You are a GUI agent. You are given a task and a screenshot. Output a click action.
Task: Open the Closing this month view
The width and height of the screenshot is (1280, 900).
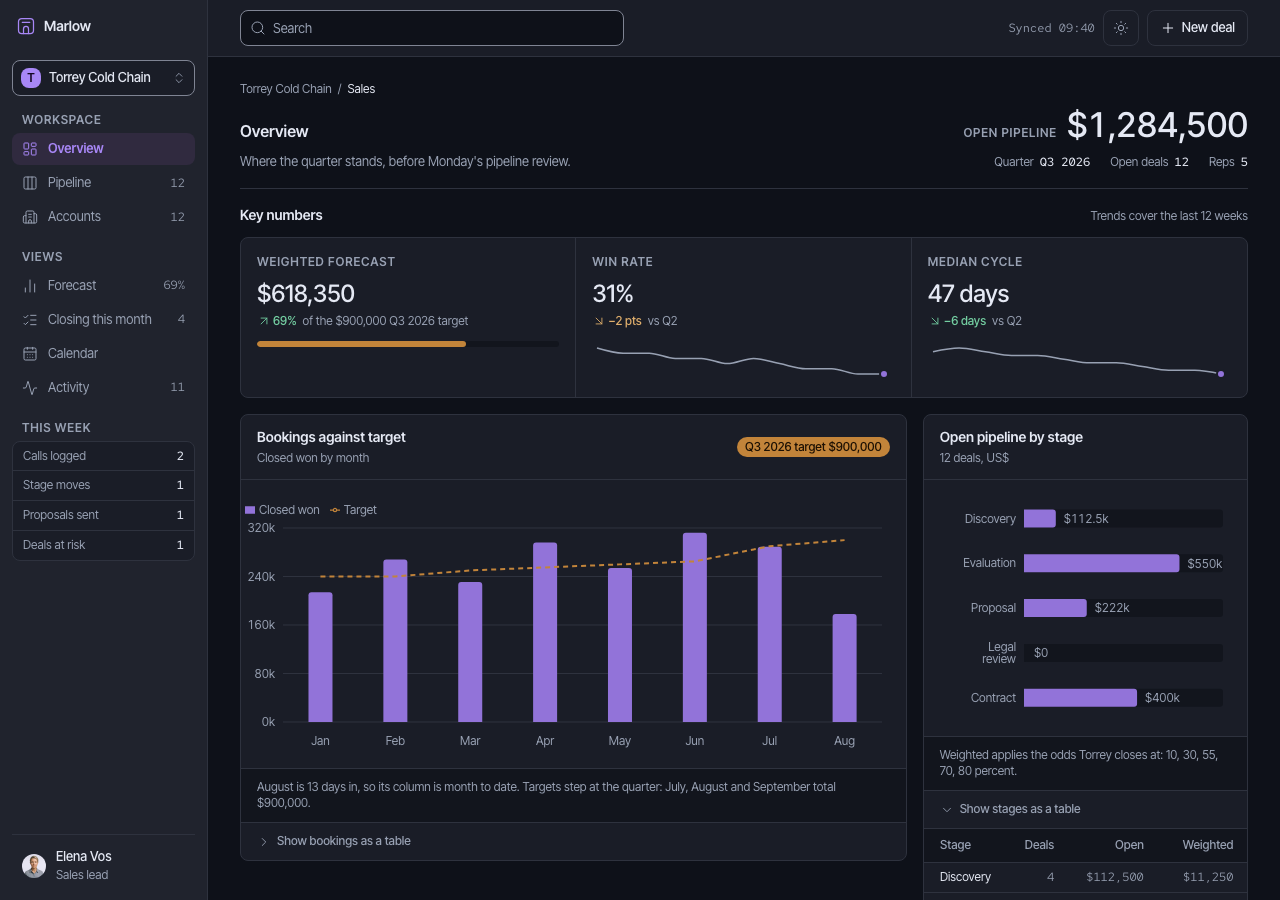[x=103, y=320]
